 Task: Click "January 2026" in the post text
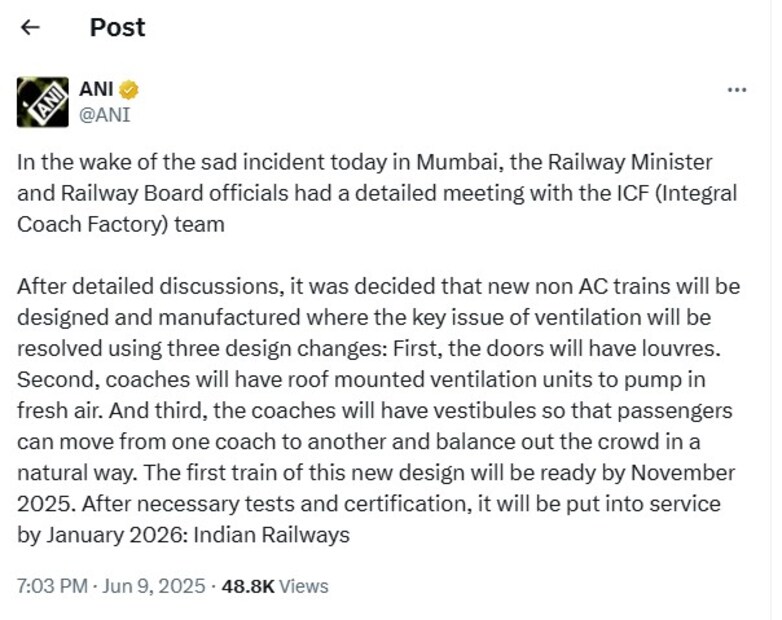102,535
